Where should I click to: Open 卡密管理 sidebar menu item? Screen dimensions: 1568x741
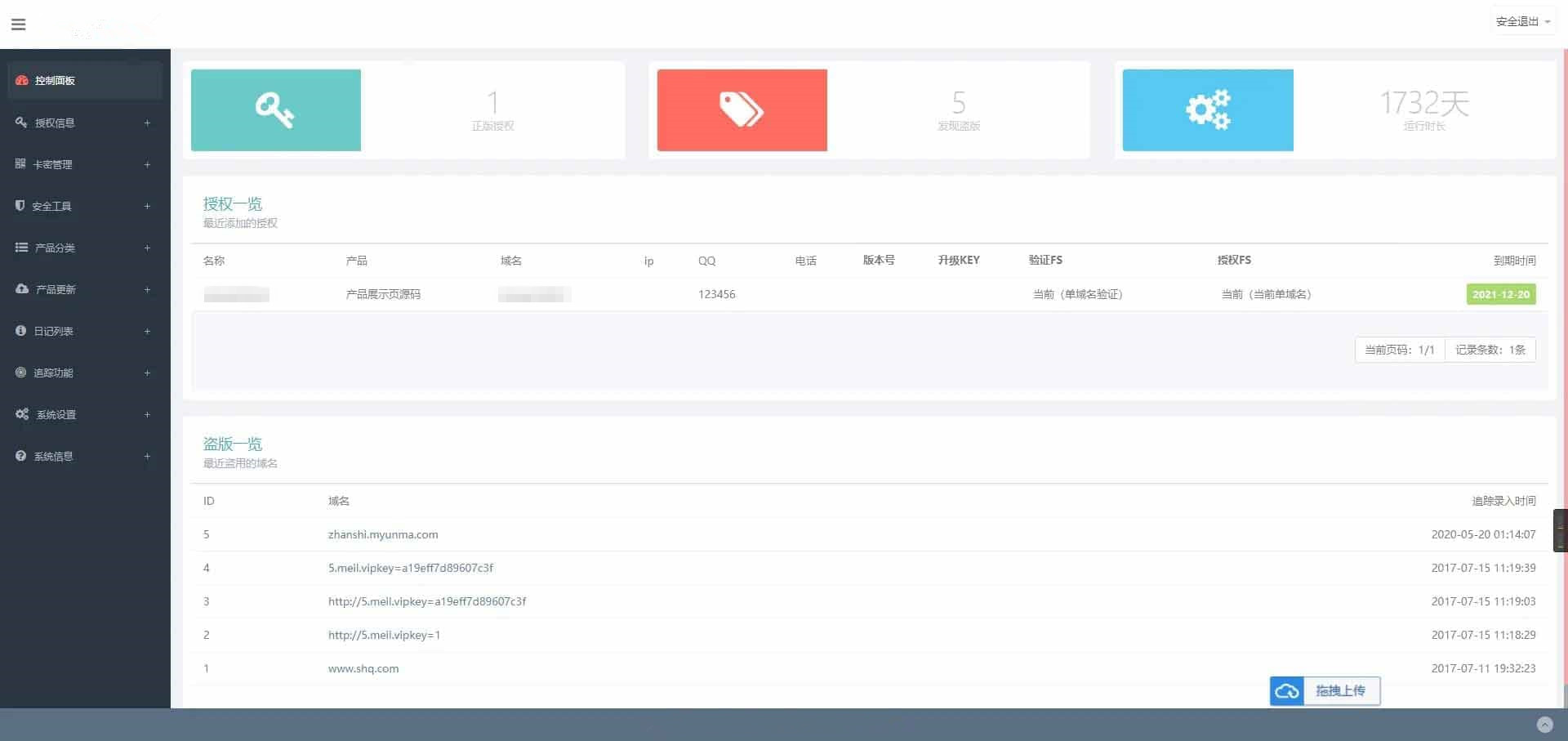tap(85, 164)
